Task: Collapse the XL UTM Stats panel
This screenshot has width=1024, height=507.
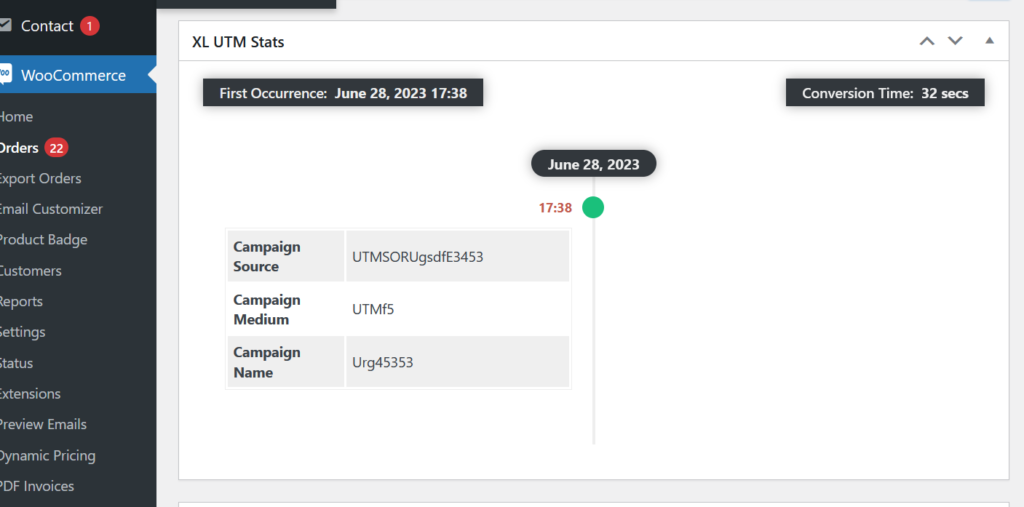Action: click(989, 41)
